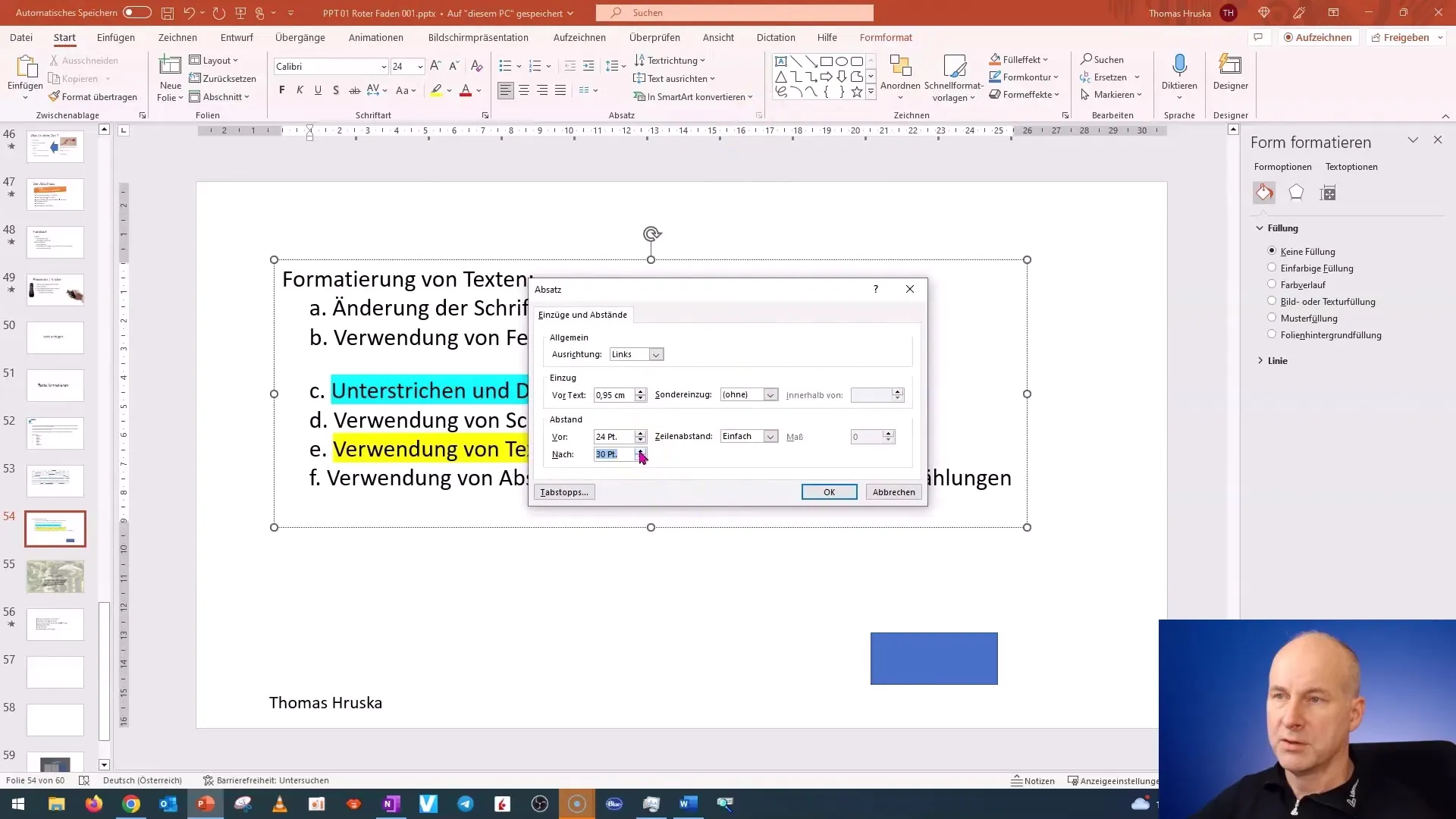Edit the Nach spacing input field
1456x819 pixels.
click(613, 454)
